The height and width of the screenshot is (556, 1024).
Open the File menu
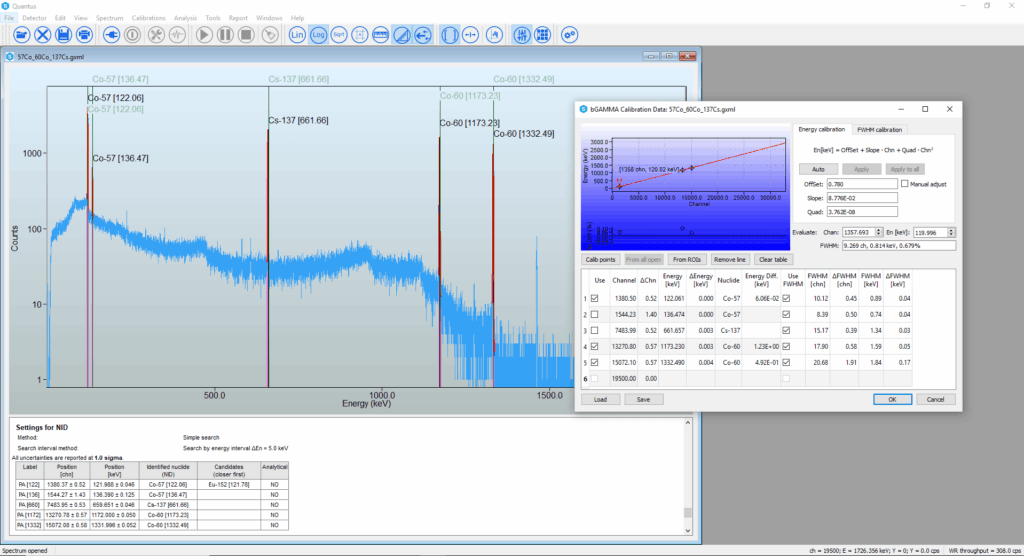pyautogui.click(x=8, y=18)
